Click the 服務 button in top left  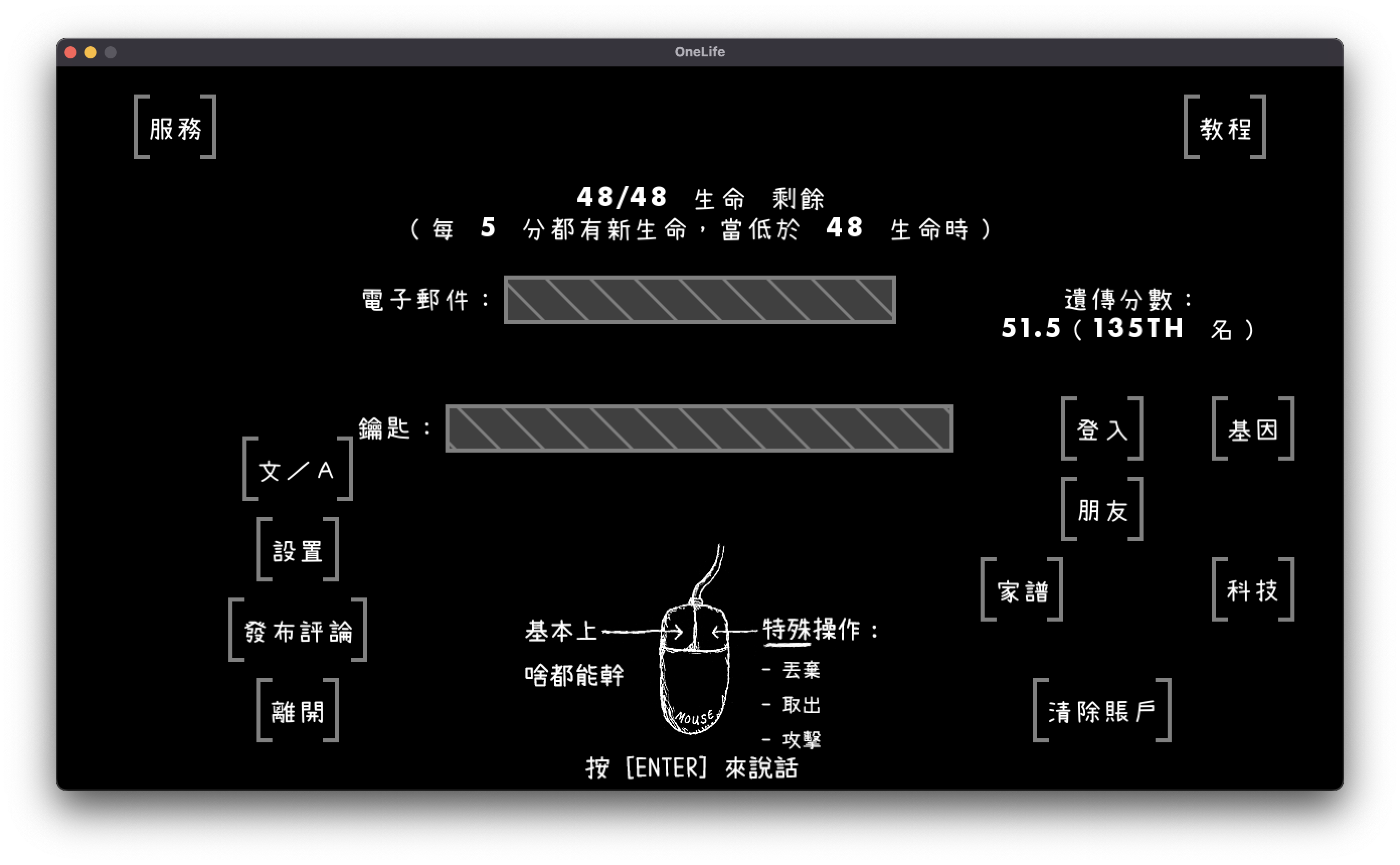point(175,126)
